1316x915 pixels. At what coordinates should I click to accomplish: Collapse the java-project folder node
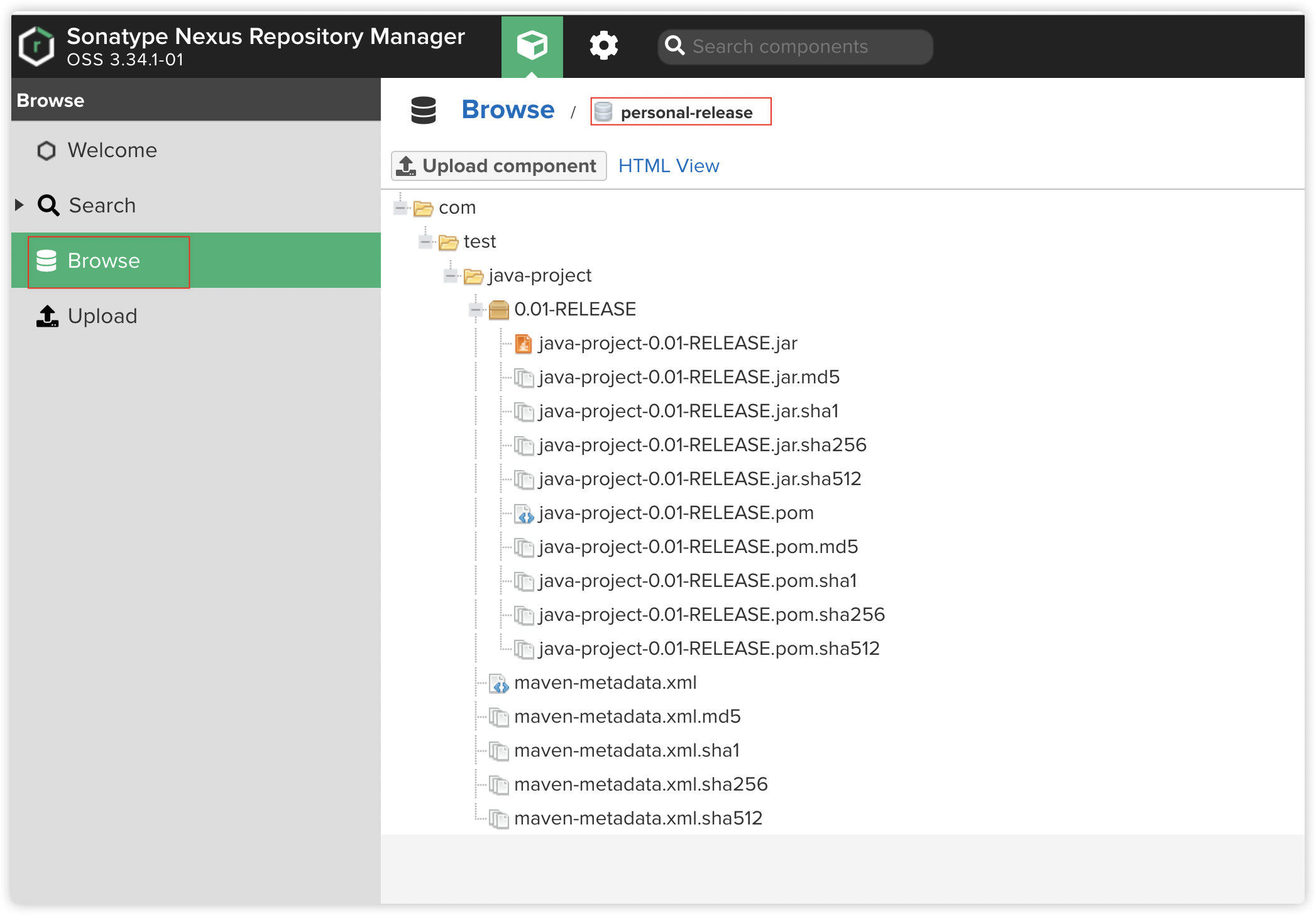(x=450, y=275)
